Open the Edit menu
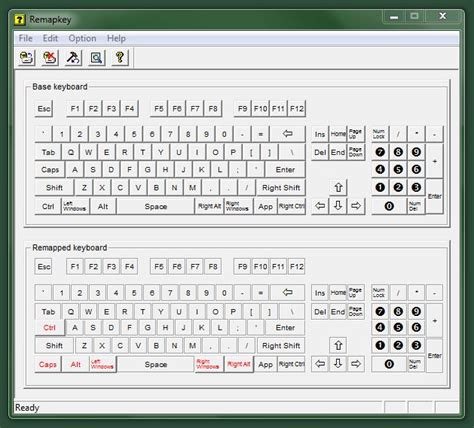 (50, 38)
